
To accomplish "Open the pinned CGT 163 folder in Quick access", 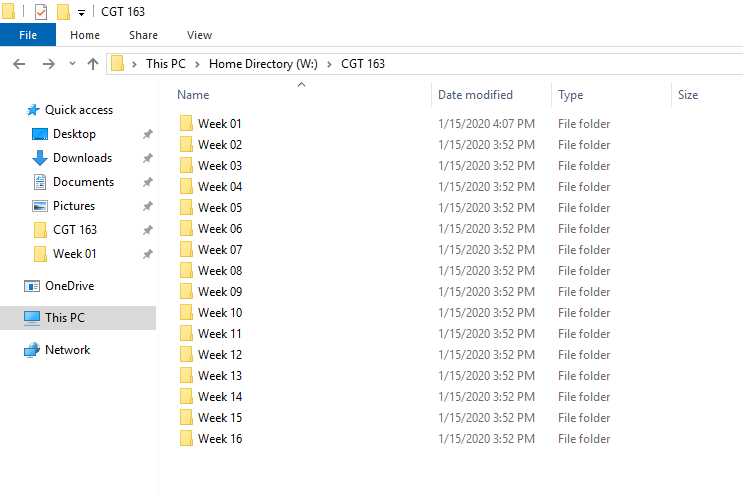I will [x=74, y=230].
